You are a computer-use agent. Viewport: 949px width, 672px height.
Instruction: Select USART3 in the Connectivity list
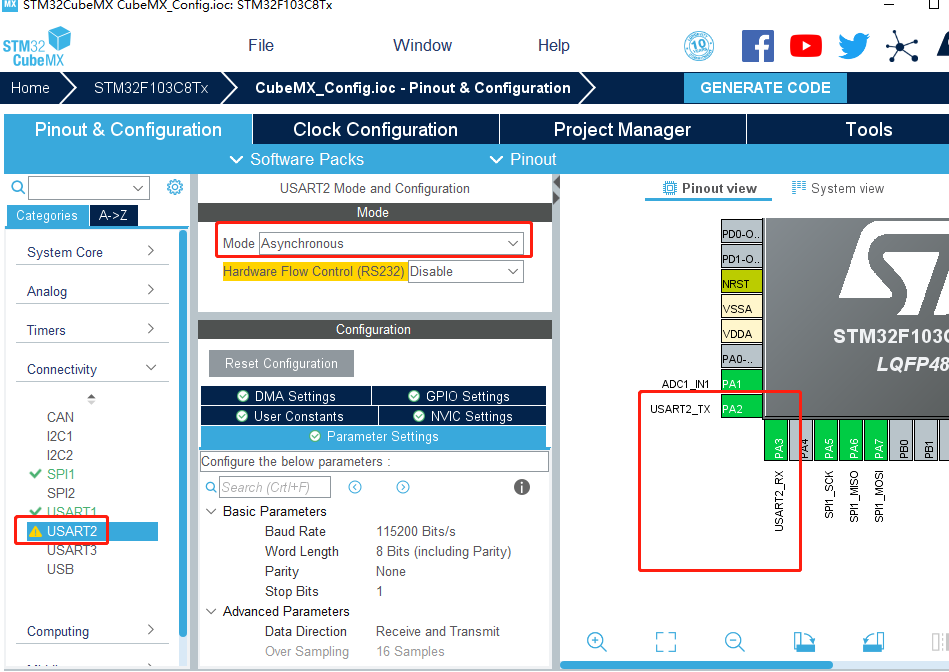point(71,550)
